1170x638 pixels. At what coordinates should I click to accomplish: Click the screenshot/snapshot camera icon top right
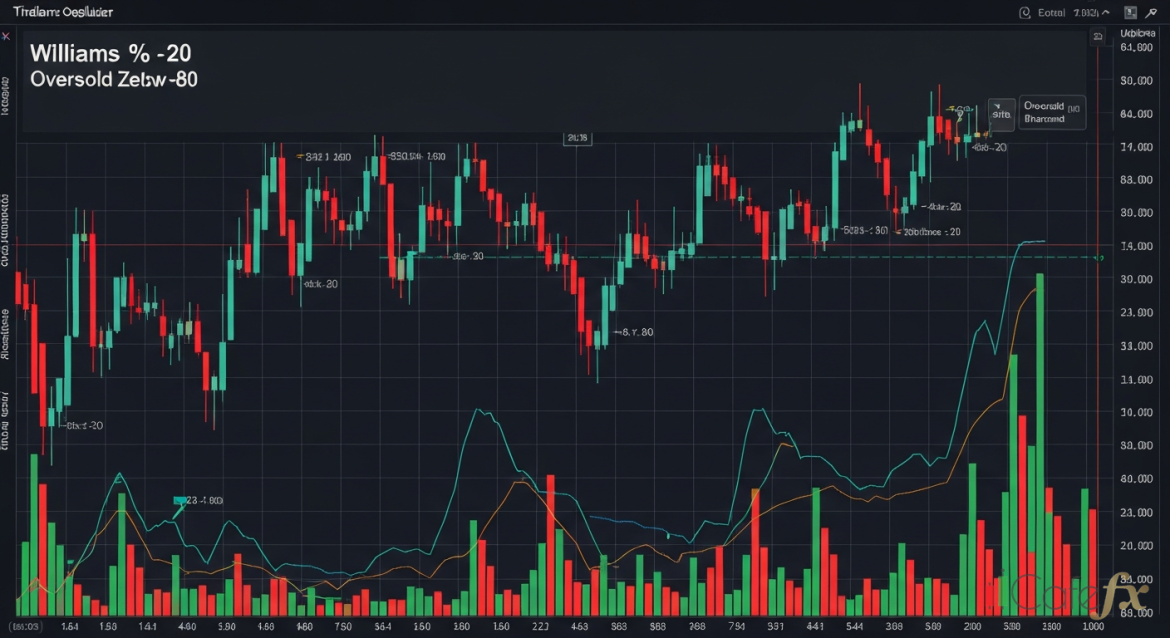coord(1132,12)
